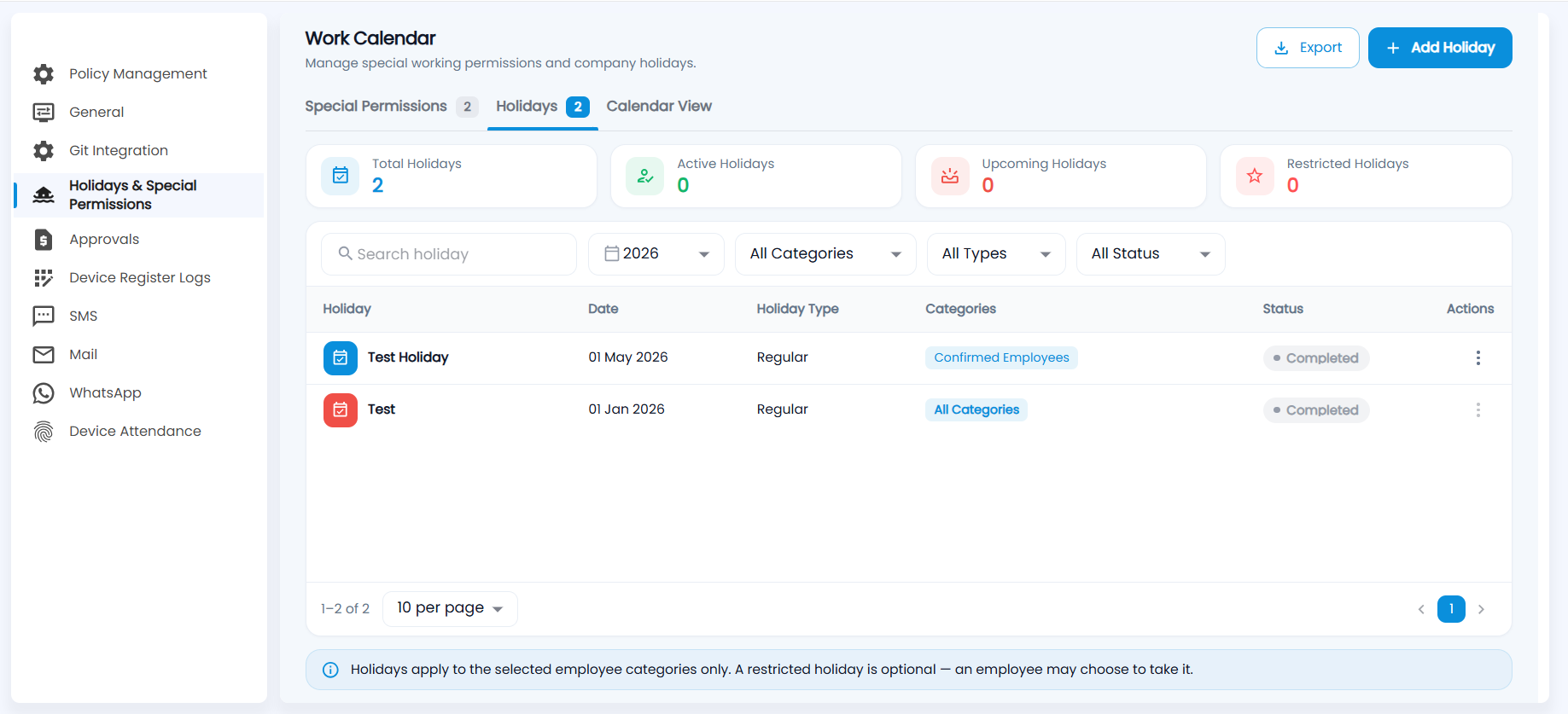
Task: Switch to the Calendar View tab
Action: (659, 107)
